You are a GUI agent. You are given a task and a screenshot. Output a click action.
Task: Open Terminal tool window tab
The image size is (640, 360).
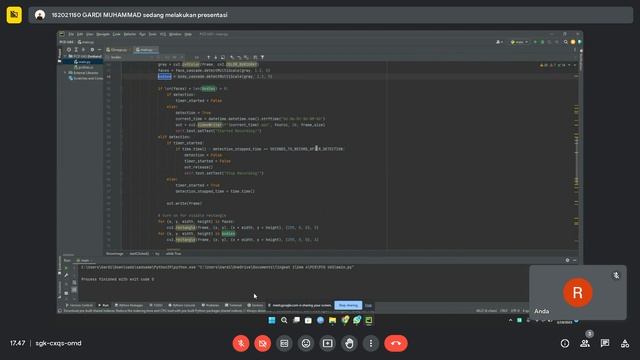tap(233, 305)
